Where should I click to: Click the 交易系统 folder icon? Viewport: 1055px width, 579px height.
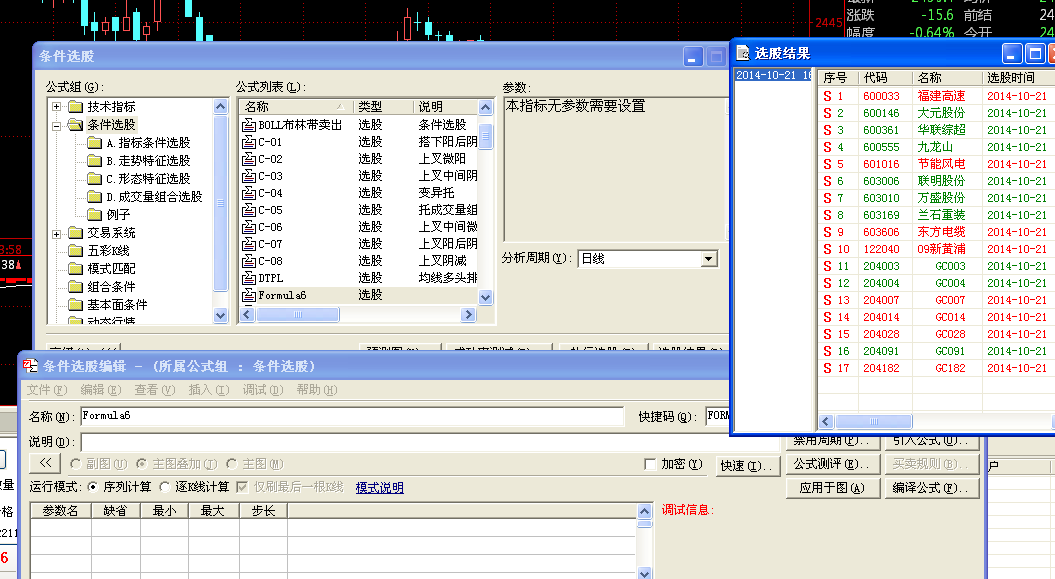click(x=75, y=233)
